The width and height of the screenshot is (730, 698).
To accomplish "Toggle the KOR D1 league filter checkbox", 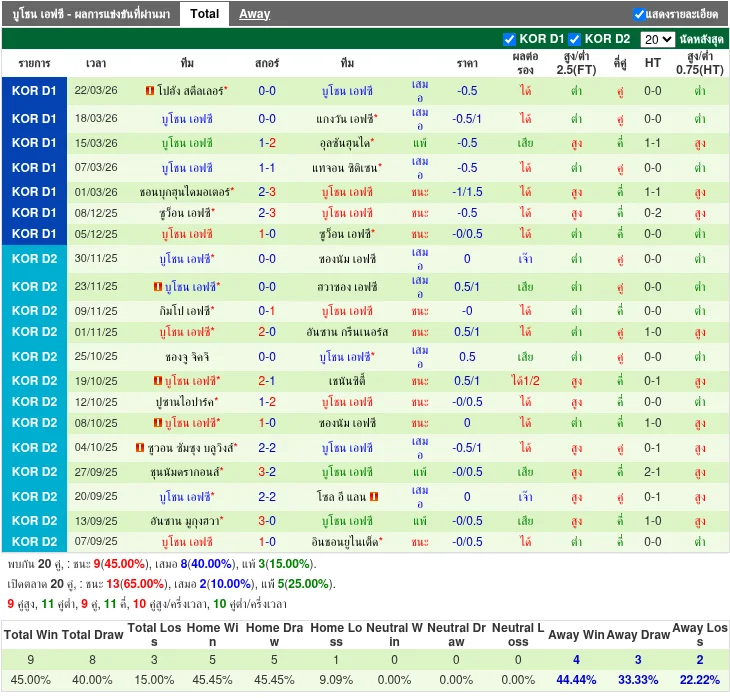I will [x=510, y=39].
